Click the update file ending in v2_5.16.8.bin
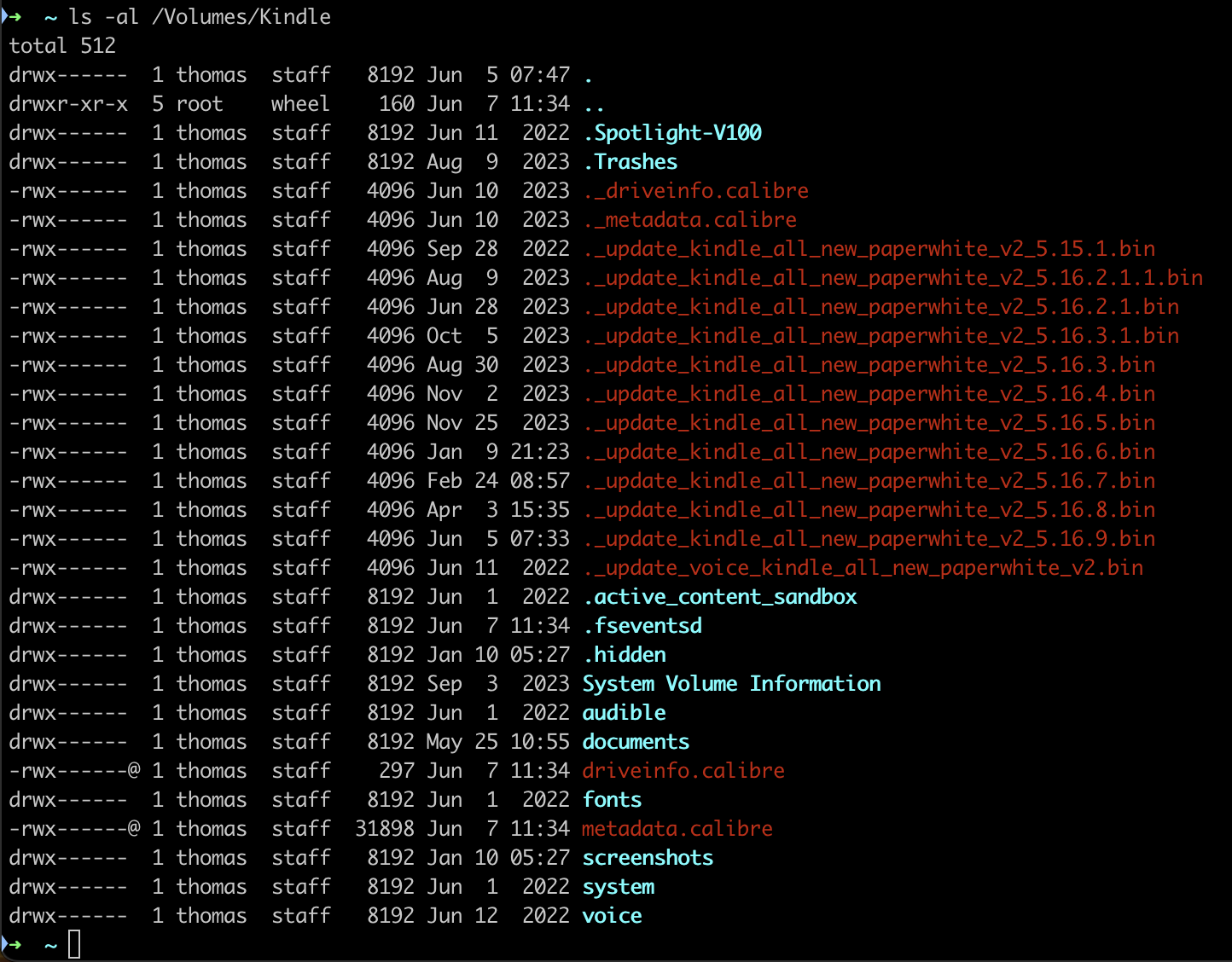Screen dimensions: 1232x962 pos(869,510)
